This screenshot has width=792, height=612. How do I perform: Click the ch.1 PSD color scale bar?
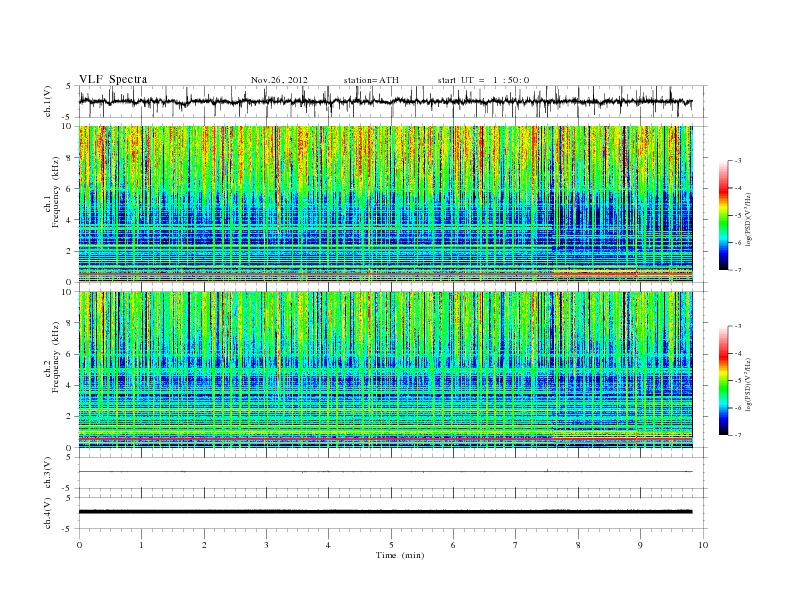(x=723, y=216)
